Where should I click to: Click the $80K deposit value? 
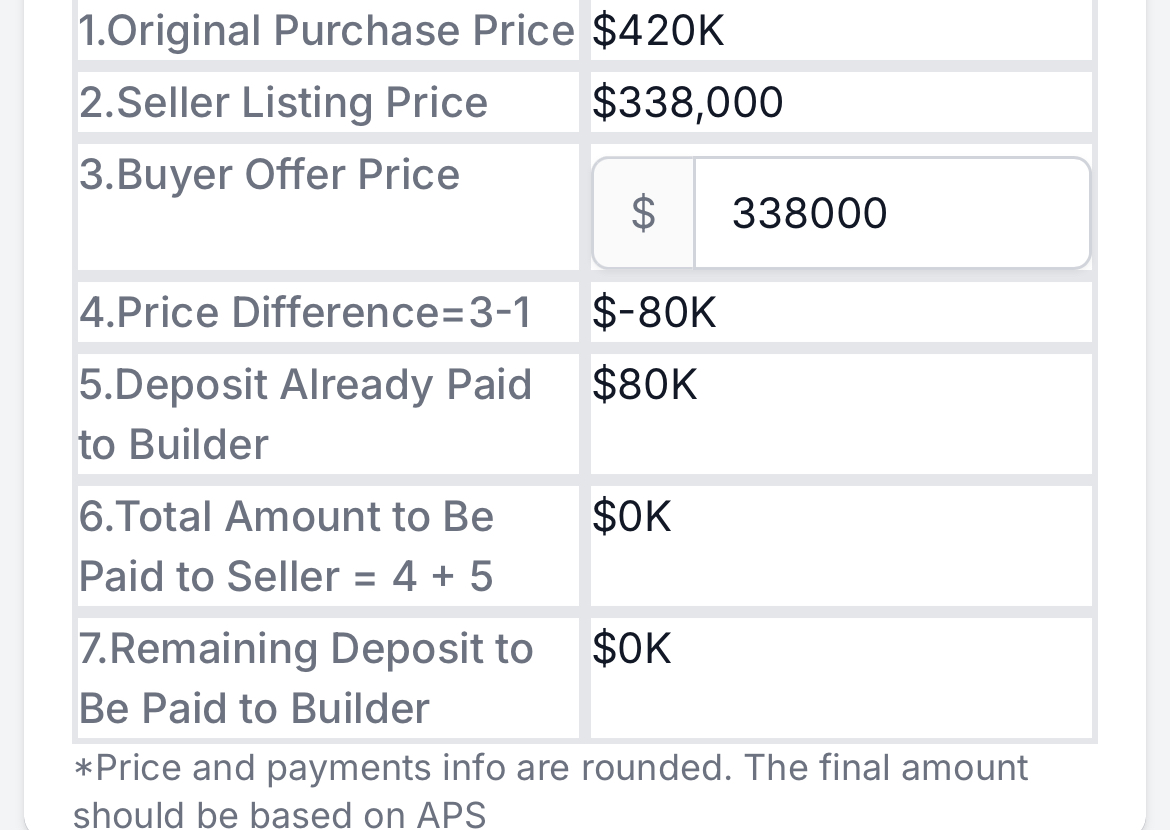click(x=645, y=384)
